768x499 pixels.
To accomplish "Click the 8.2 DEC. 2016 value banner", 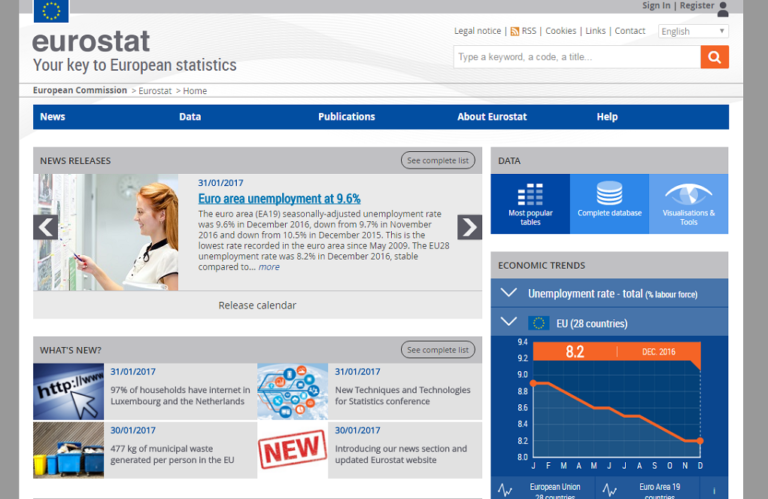I will [617, 352].
